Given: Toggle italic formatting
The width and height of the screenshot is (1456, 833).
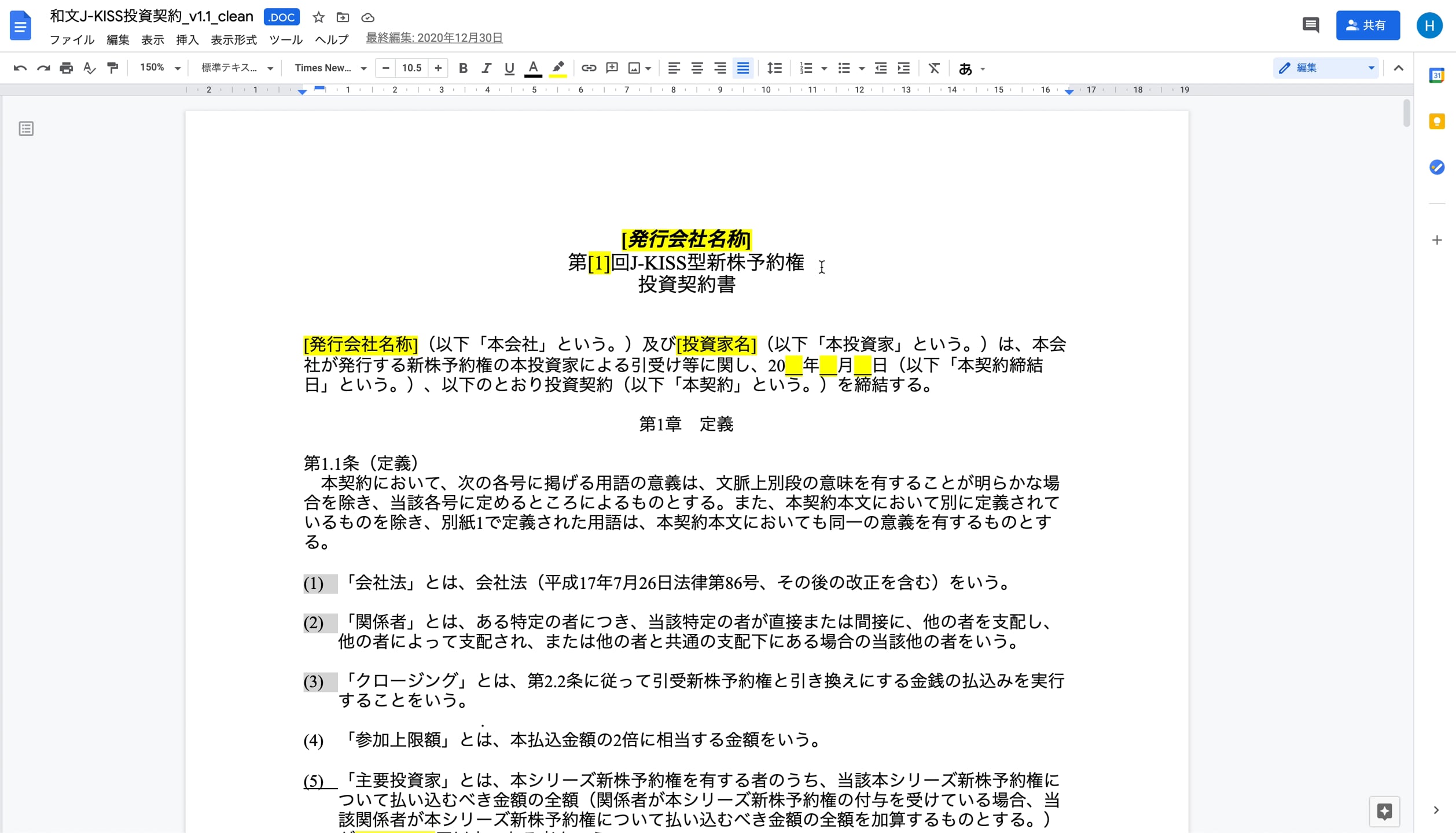Looking at the screenshot, I should tap(486, 68).
